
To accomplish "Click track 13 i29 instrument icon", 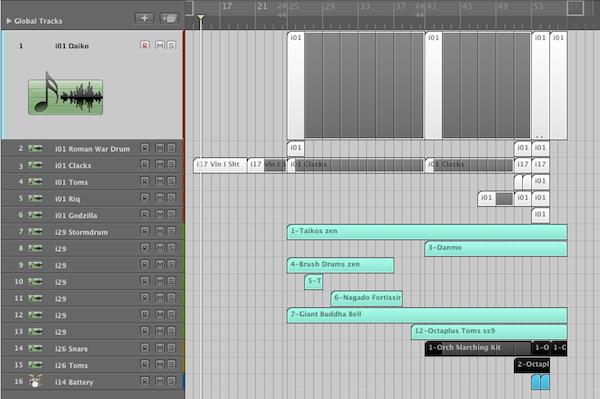I will pos(35,331).
